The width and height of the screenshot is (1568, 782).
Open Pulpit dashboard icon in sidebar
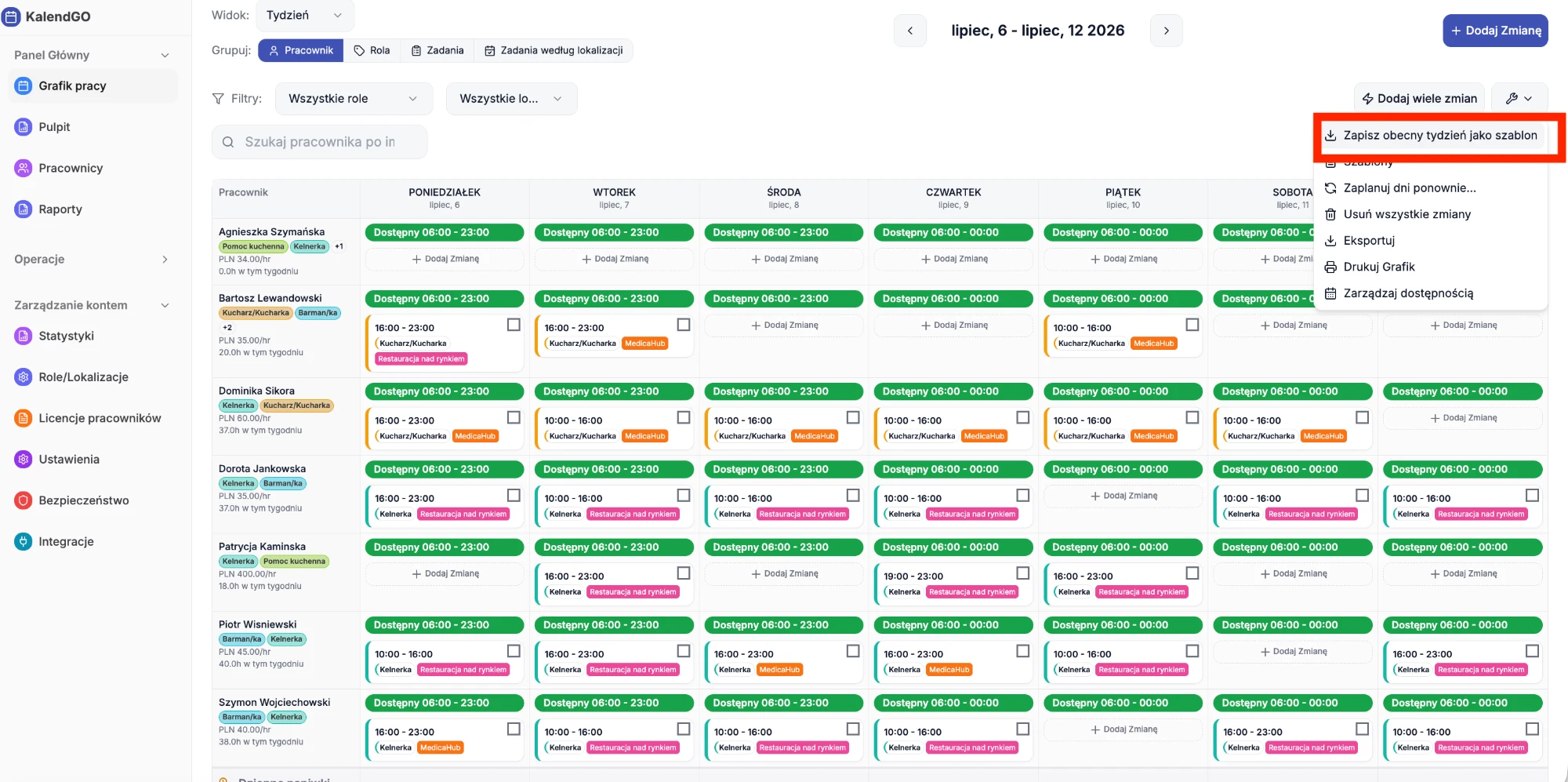click(24, 127)
